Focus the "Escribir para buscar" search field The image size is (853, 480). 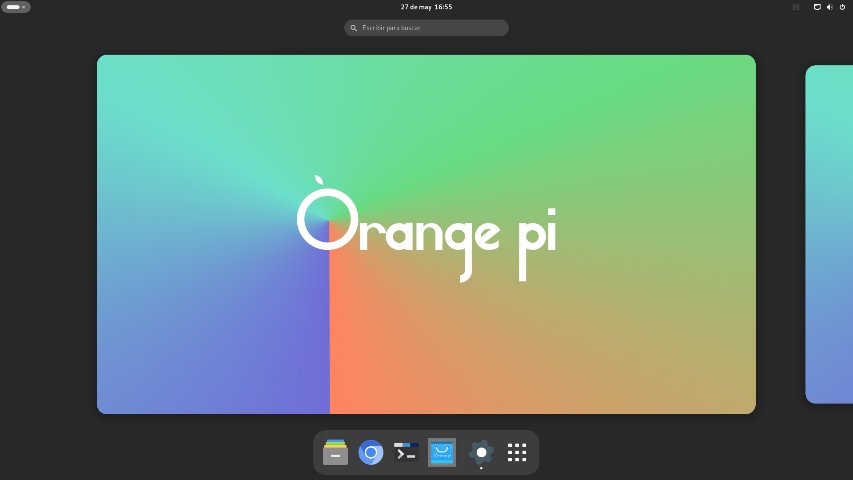(426, 28)
